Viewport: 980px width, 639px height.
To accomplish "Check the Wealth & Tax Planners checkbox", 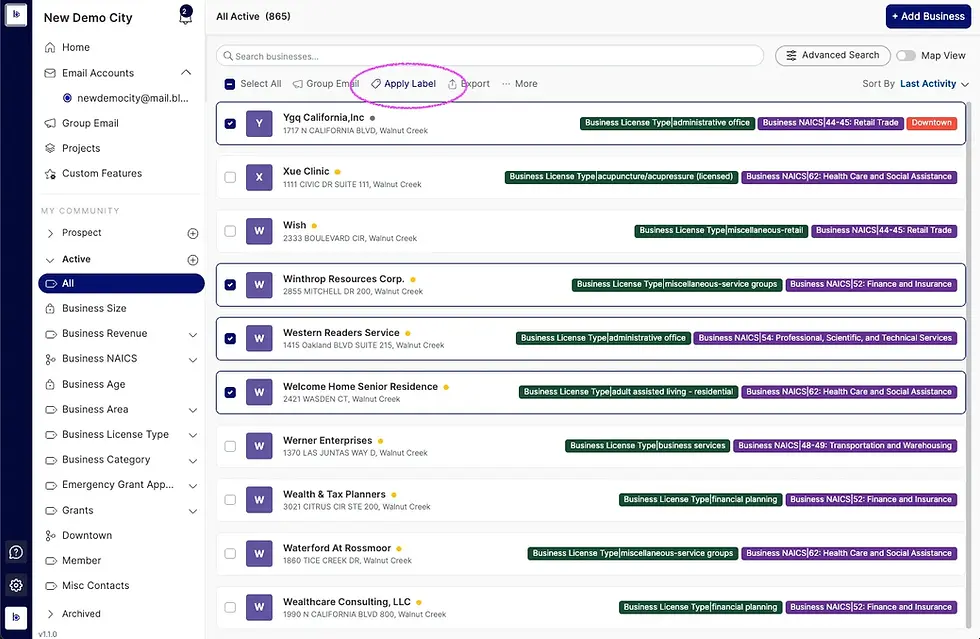I will coord(230,500).
